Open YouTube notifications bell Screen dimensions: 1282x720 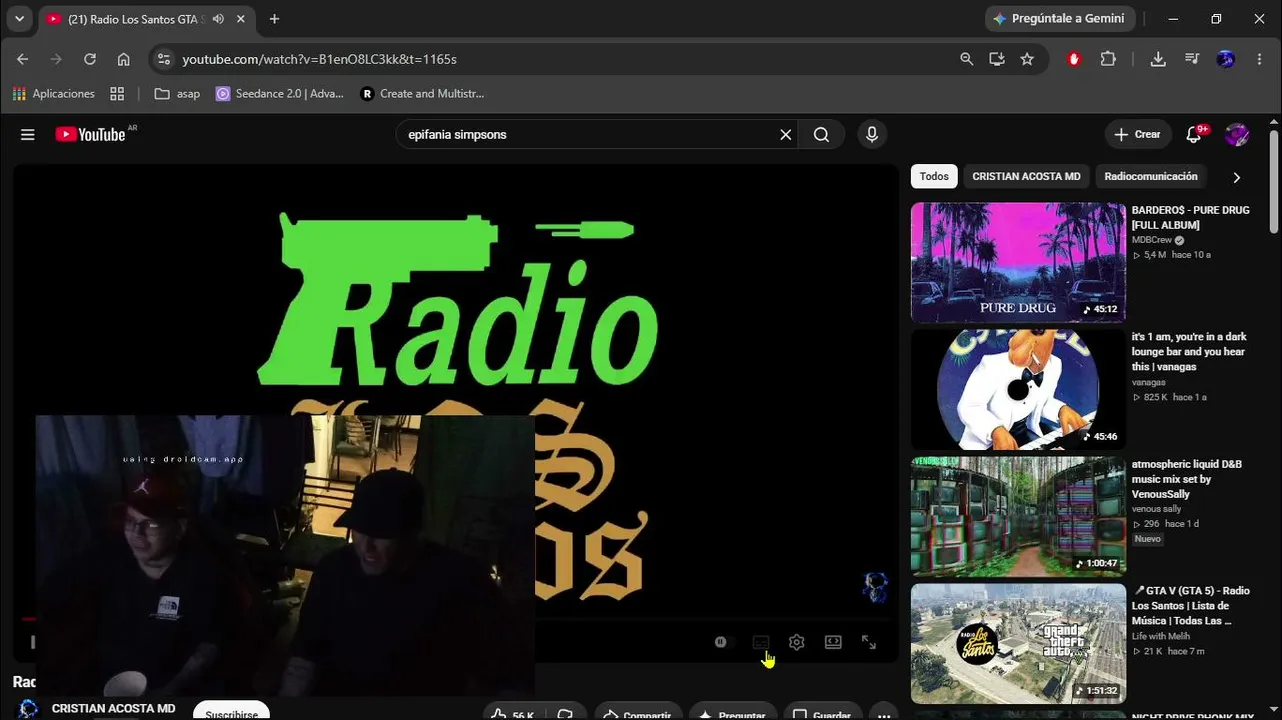pyautogui.click(x=1194, y=135)
